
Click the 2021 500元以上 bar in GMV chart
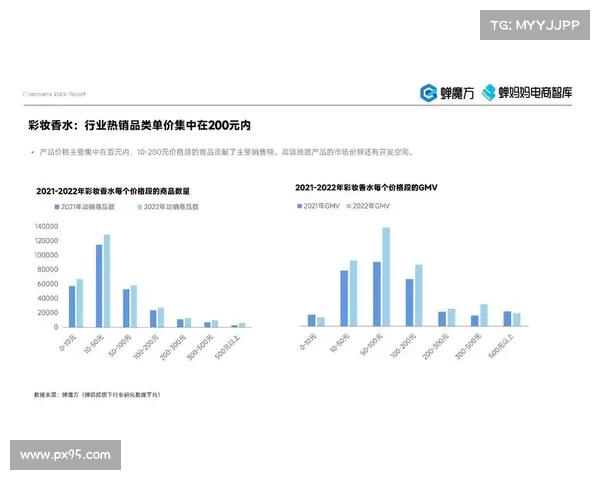pos(507,319)
